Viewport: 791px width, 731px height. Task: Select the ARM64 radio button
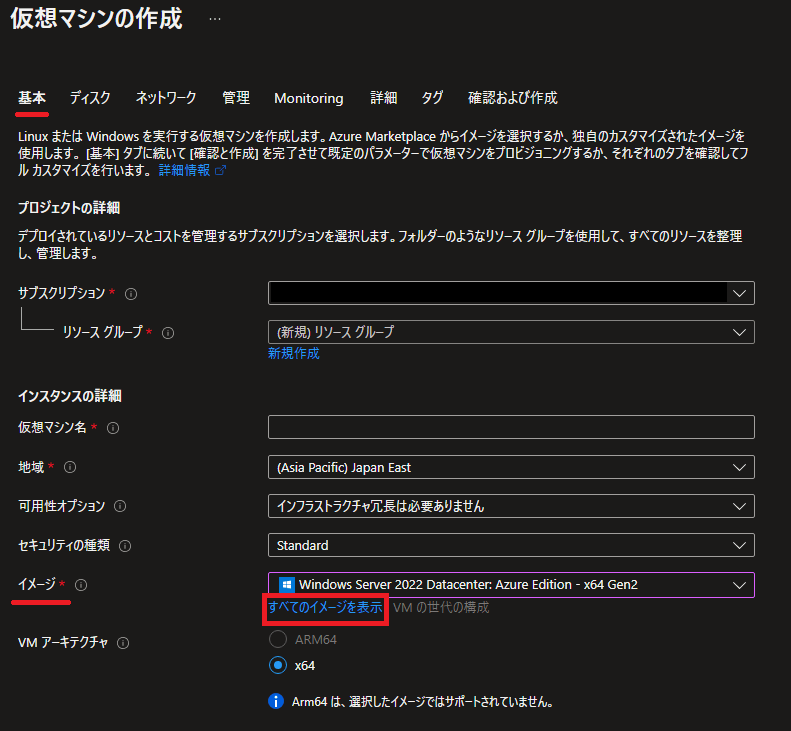coord(278,639)
